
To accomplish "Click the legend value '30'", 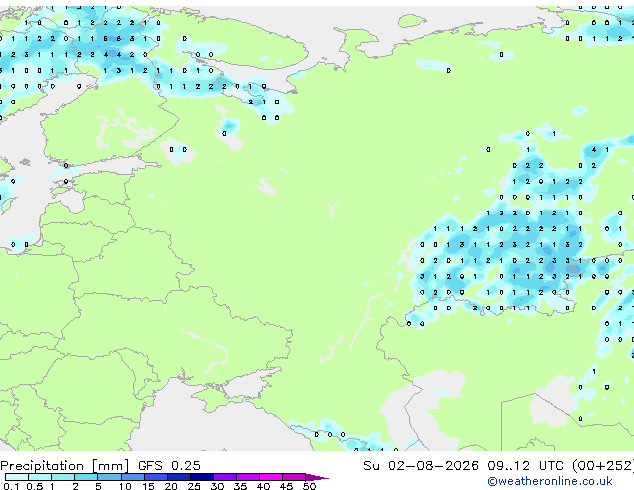I will [218, 486].
